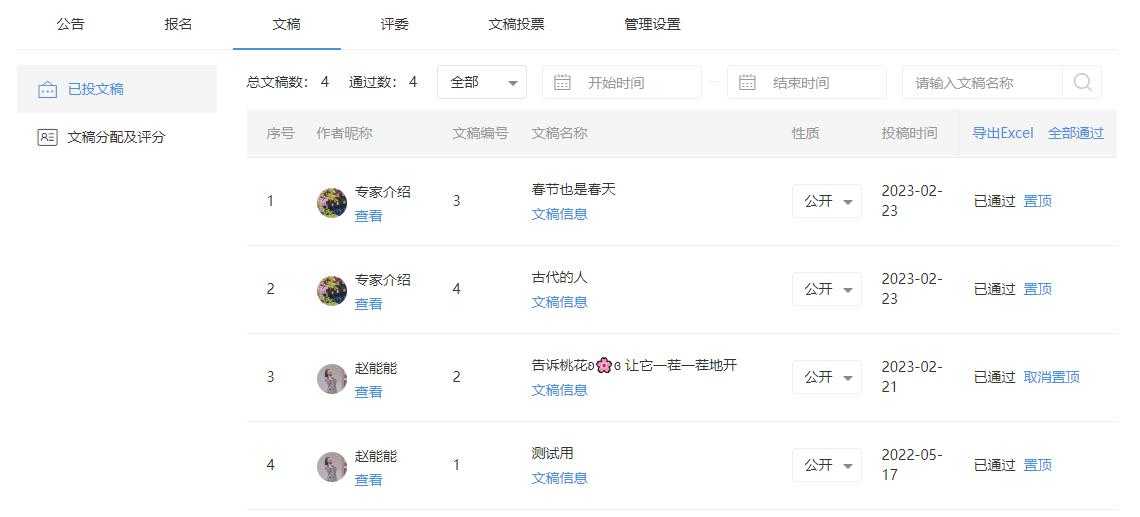Screen dimensions: 1140x517
Task: Click the calendar icon for end time
Action: click(747, 82)
